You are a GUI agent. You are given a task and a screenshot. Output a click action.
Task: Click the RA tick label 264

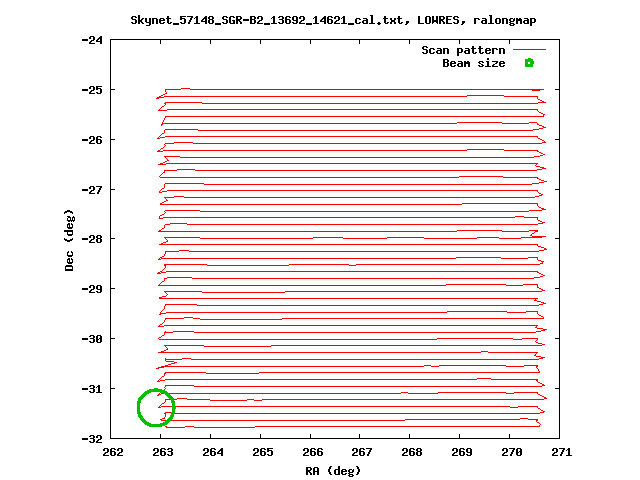tap(213, 452)
